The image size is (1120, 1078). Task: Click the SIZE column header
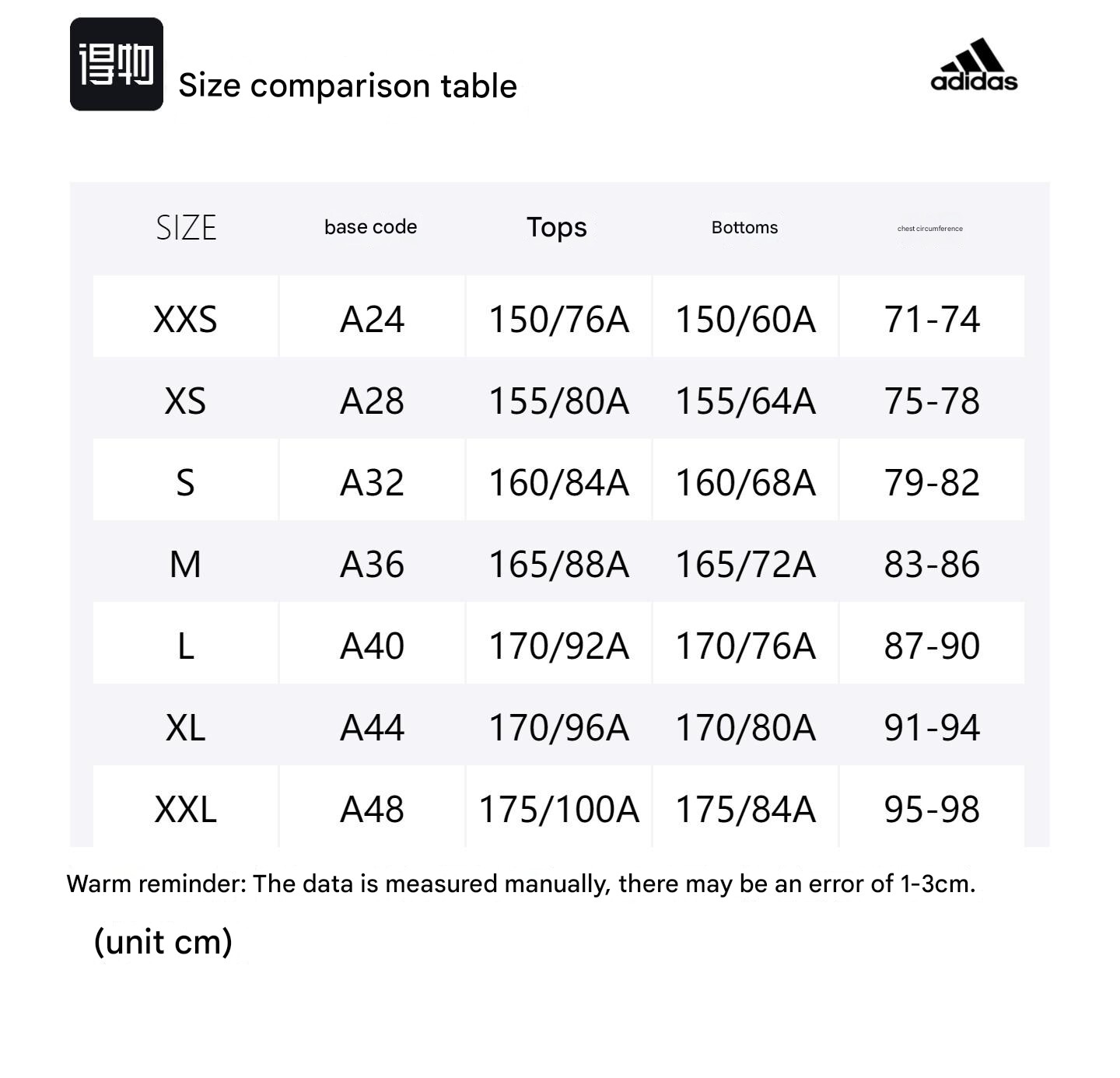point(186,228)
